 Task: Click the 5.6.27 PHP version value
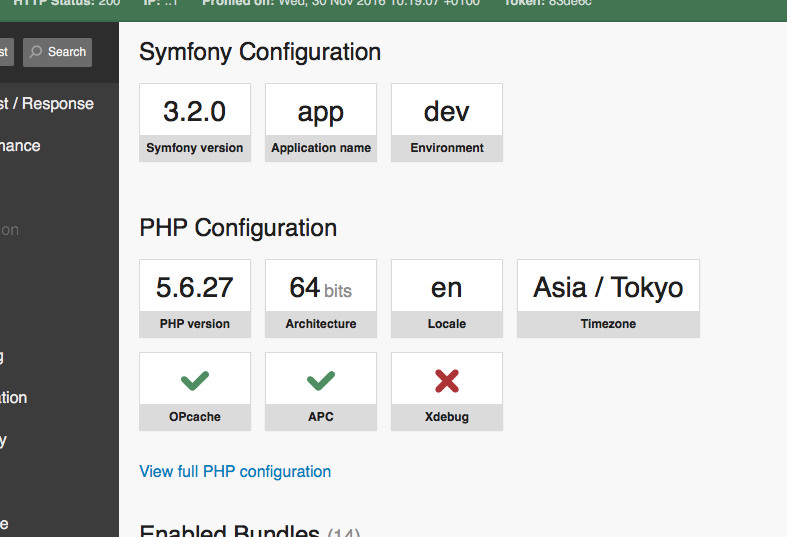pos(195,288)
